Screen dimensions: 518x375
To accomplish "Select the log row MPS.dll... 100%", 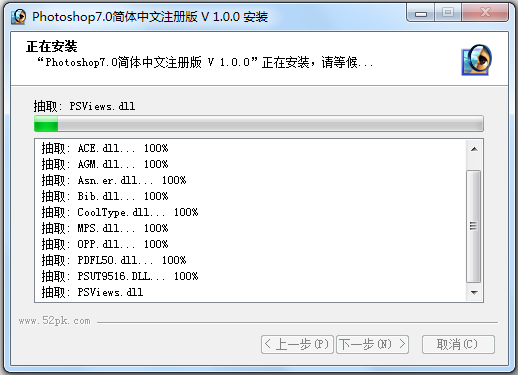I will point(105,228).
